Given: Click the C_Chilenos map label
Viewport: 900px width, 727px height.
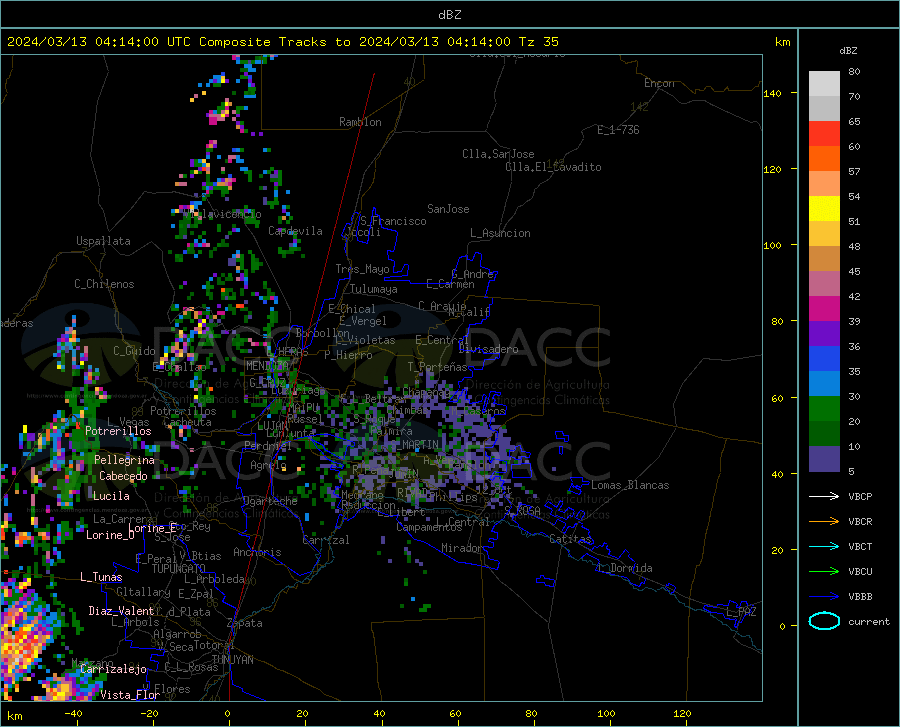Looking at the screenshot, I should click(104, 284).
